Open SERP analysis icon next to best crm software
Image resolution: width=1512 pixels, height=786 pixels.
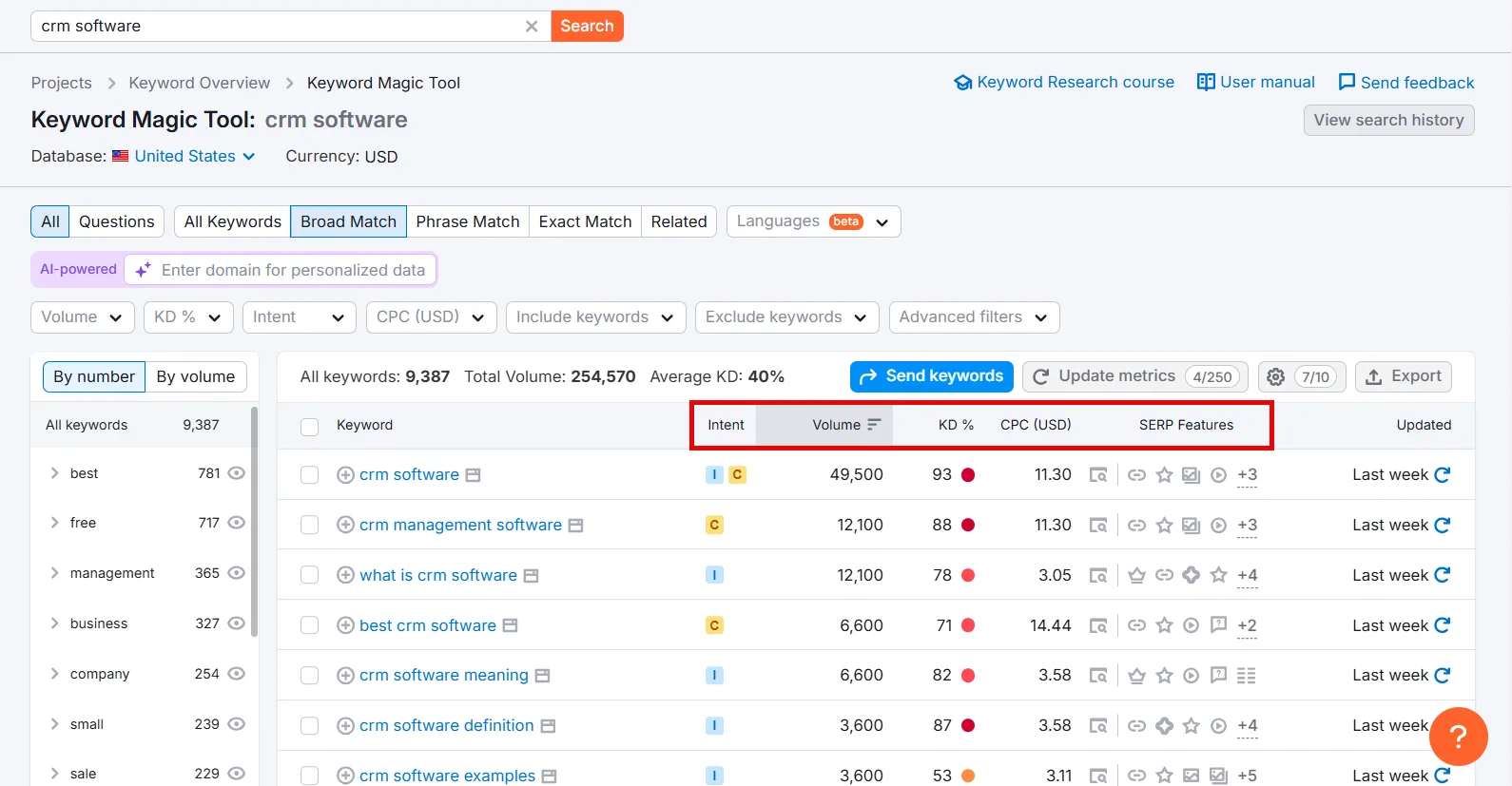point(510,625)
